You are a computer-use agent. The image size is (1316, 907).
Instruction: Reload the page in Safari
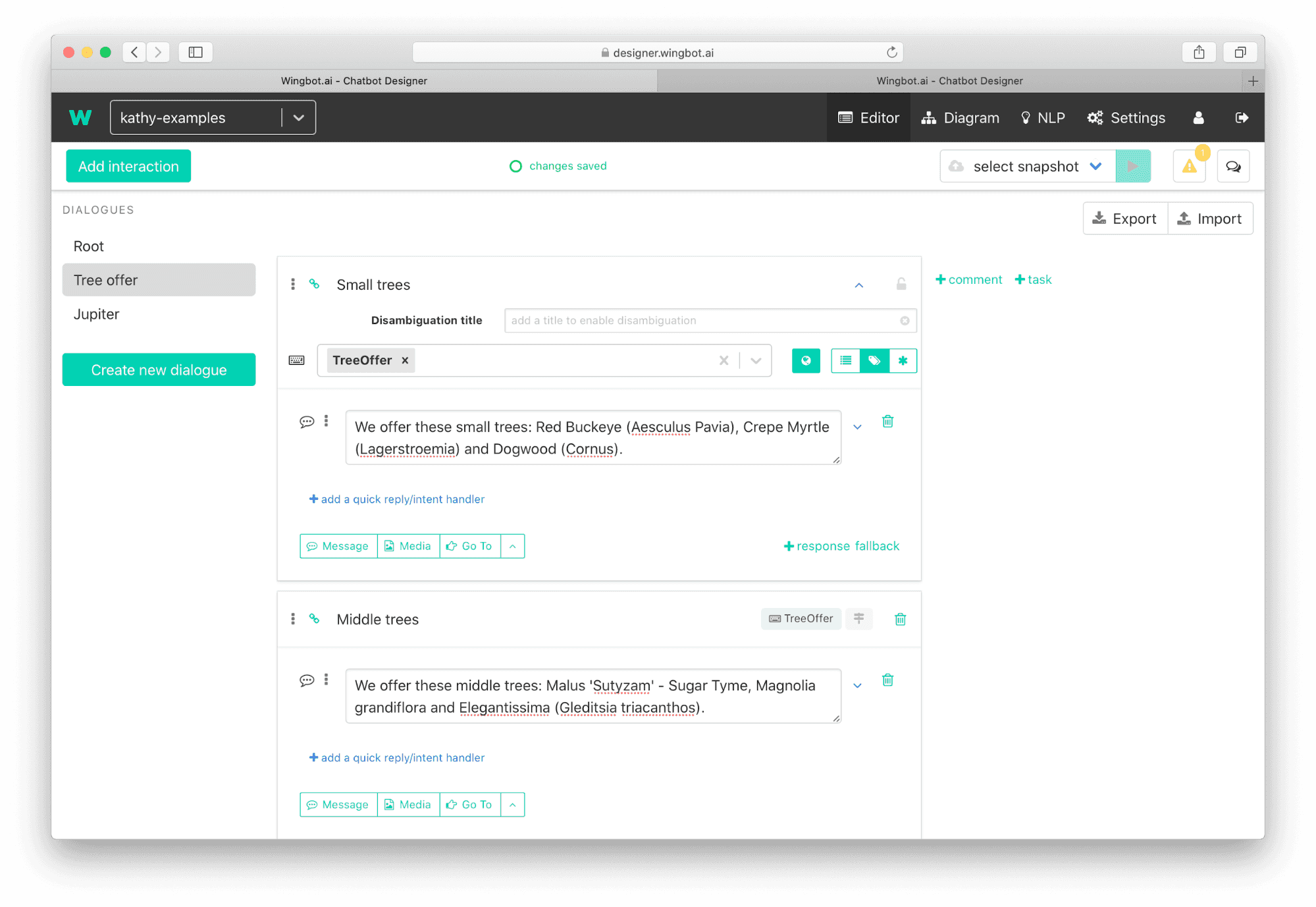point(892,52)
